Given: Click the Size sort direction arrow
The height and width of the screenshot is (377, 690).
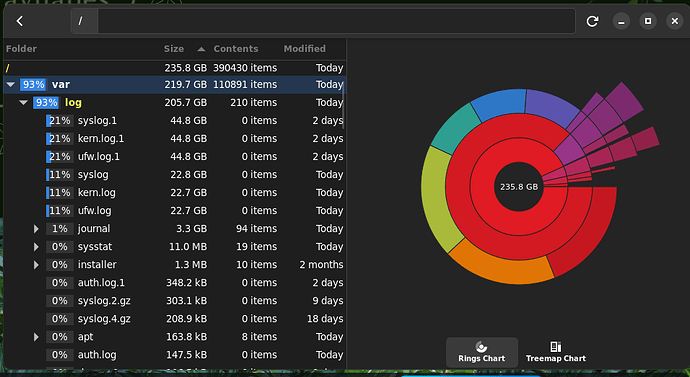Looking at the screenshot, I should 201,49.
